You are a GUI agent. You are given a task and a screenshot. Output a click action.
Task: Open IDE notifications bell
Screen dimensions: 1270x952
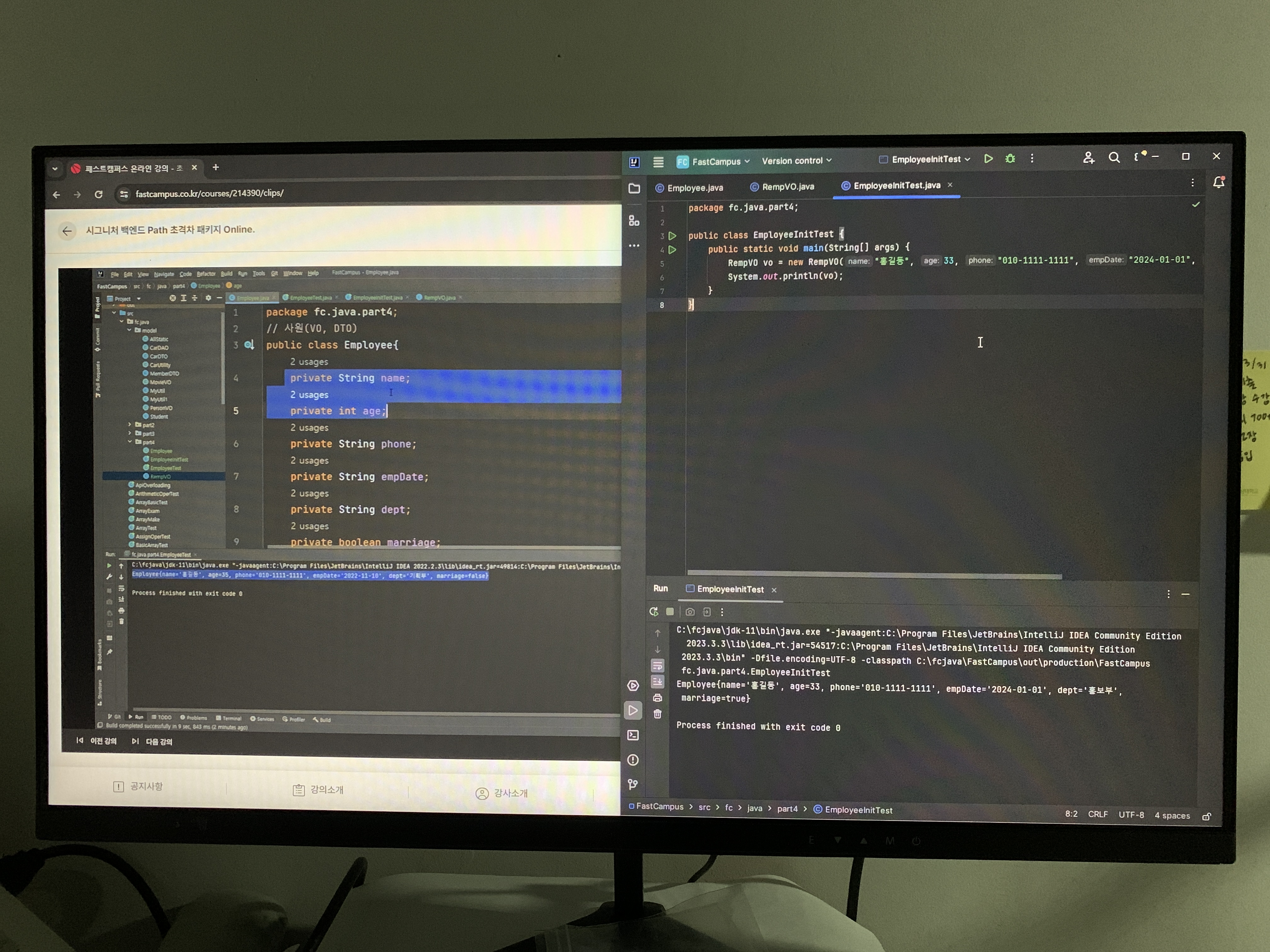[x=1218, y=183]
